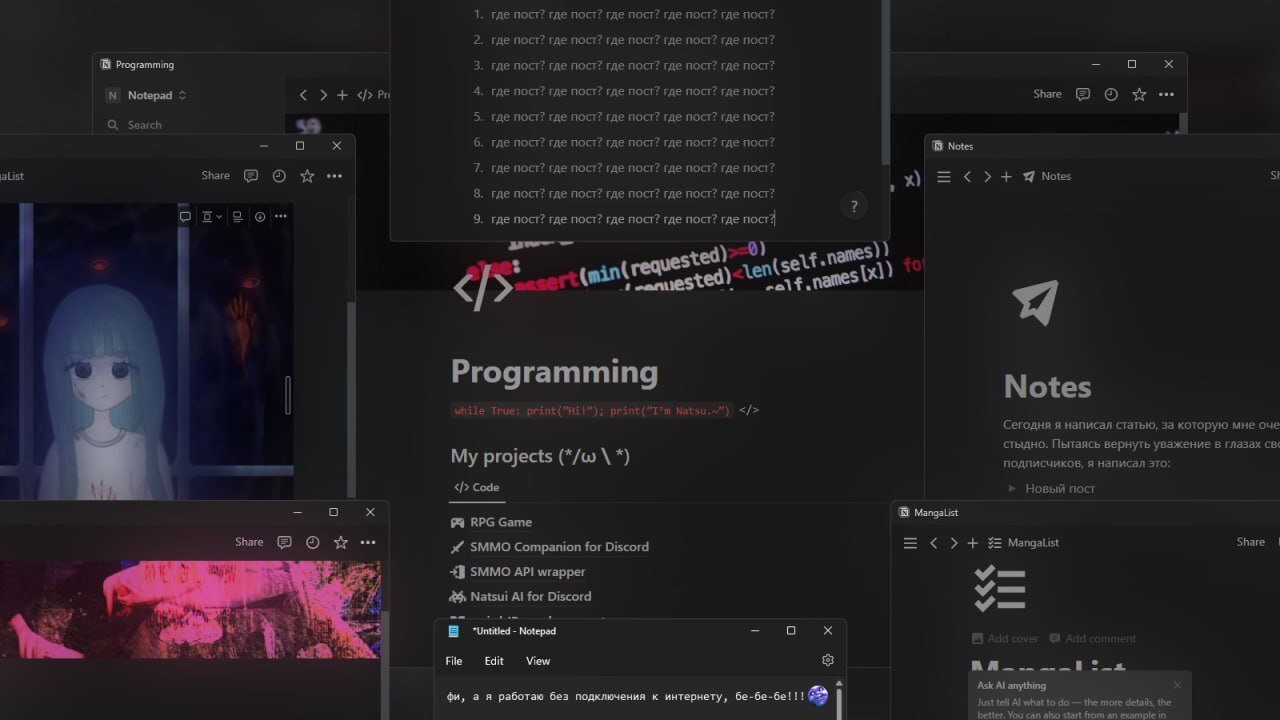
Task: Open the File menu in Notepad
Action: pyautogui.click(x=454, y=661)
